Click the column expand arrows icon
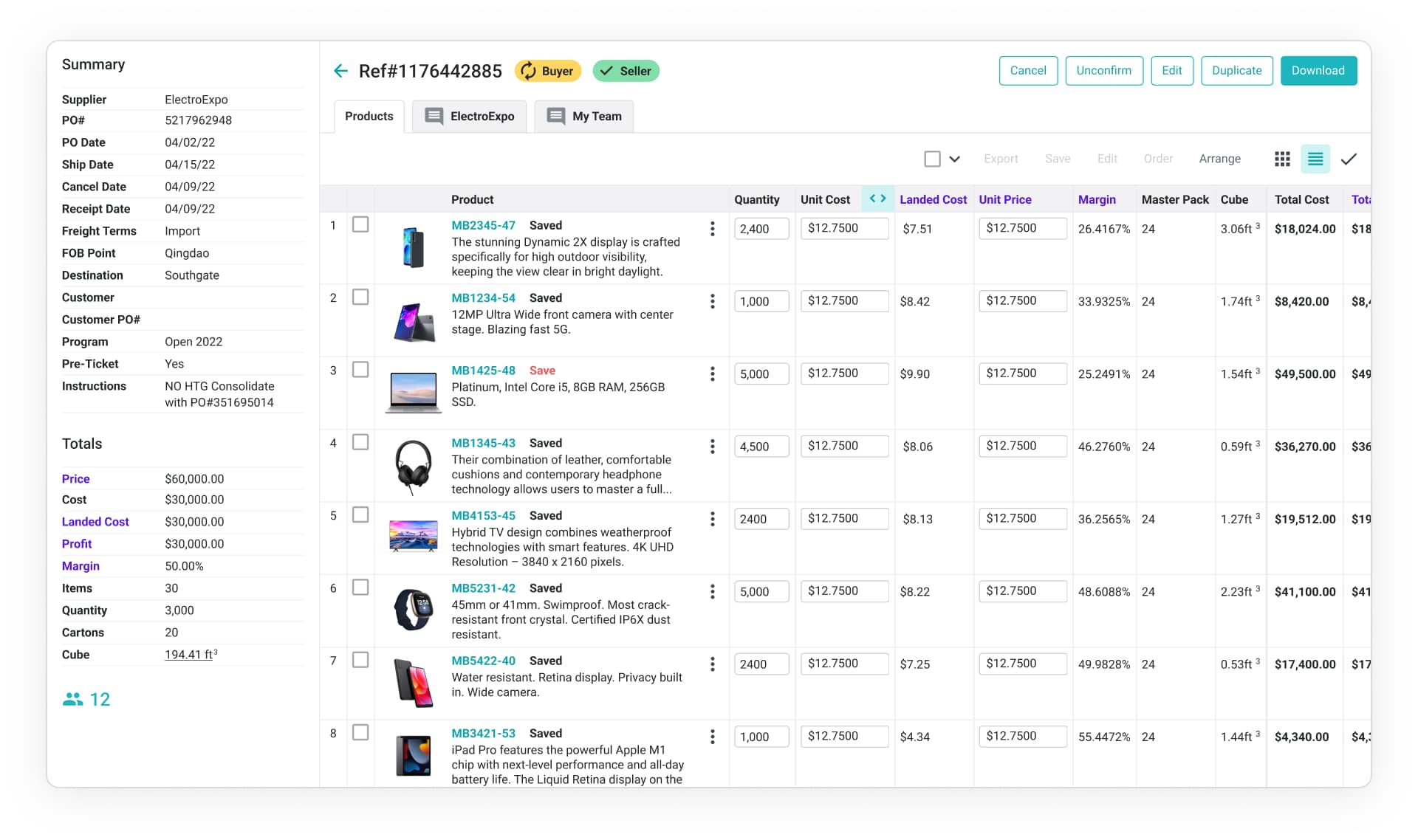 coord(877,199)
